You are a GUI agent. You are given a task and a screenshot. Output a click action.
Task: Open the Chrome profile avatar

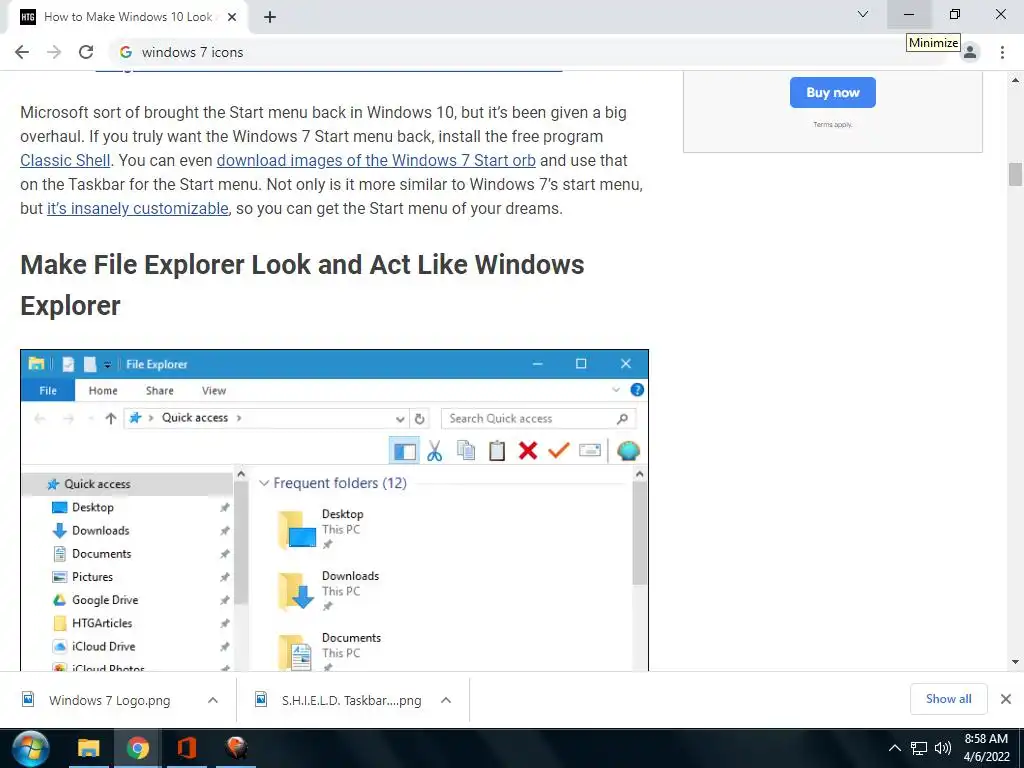coord(970,52)
